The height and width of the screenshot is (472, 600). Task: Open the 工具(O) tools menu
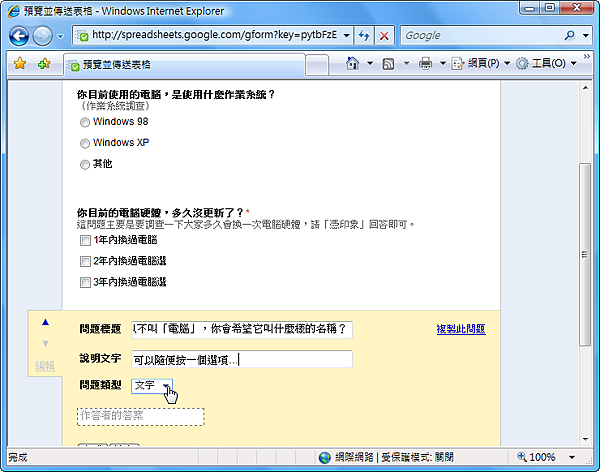546,63
